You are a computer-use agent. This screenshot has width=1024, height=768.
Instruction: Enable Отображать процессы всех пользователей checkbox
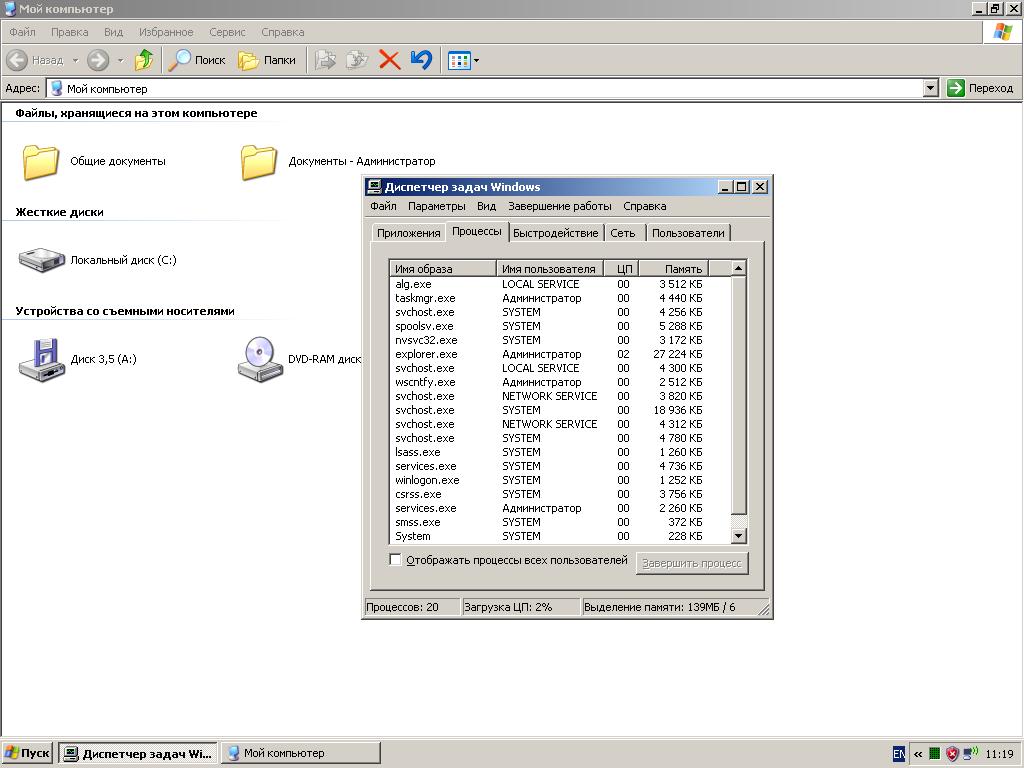tap(395, 560)
